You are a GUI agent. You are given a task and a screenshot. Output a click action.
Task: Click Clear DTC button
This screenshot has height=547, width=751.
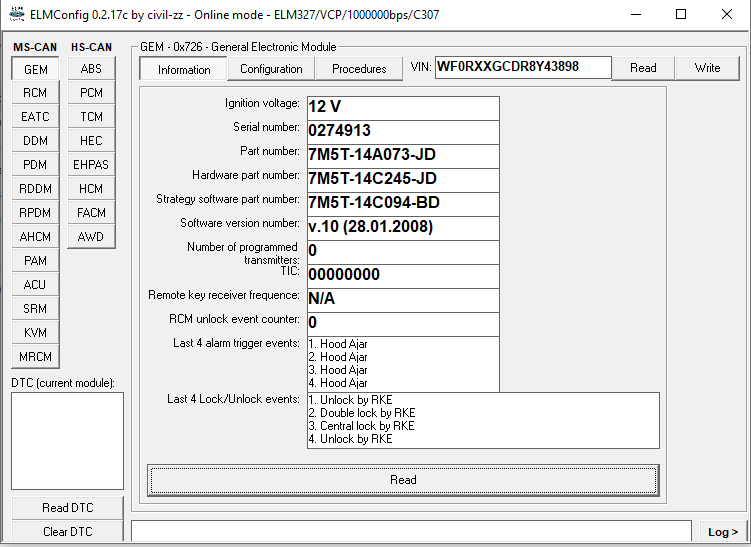point(68,532)
